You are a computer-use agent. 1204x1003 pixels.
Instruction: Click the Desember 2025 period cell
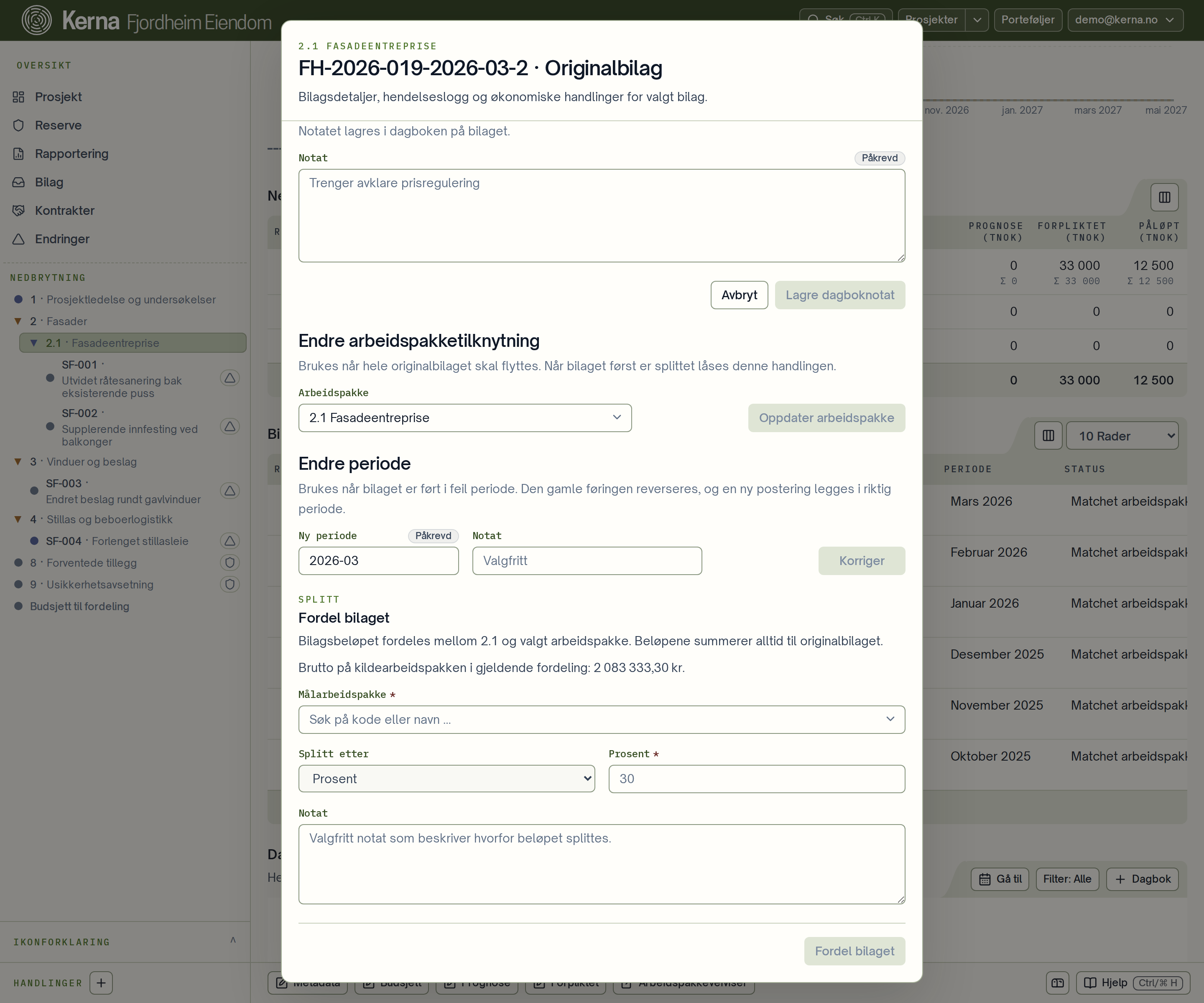pyautogui.click(x=997, y=654)
